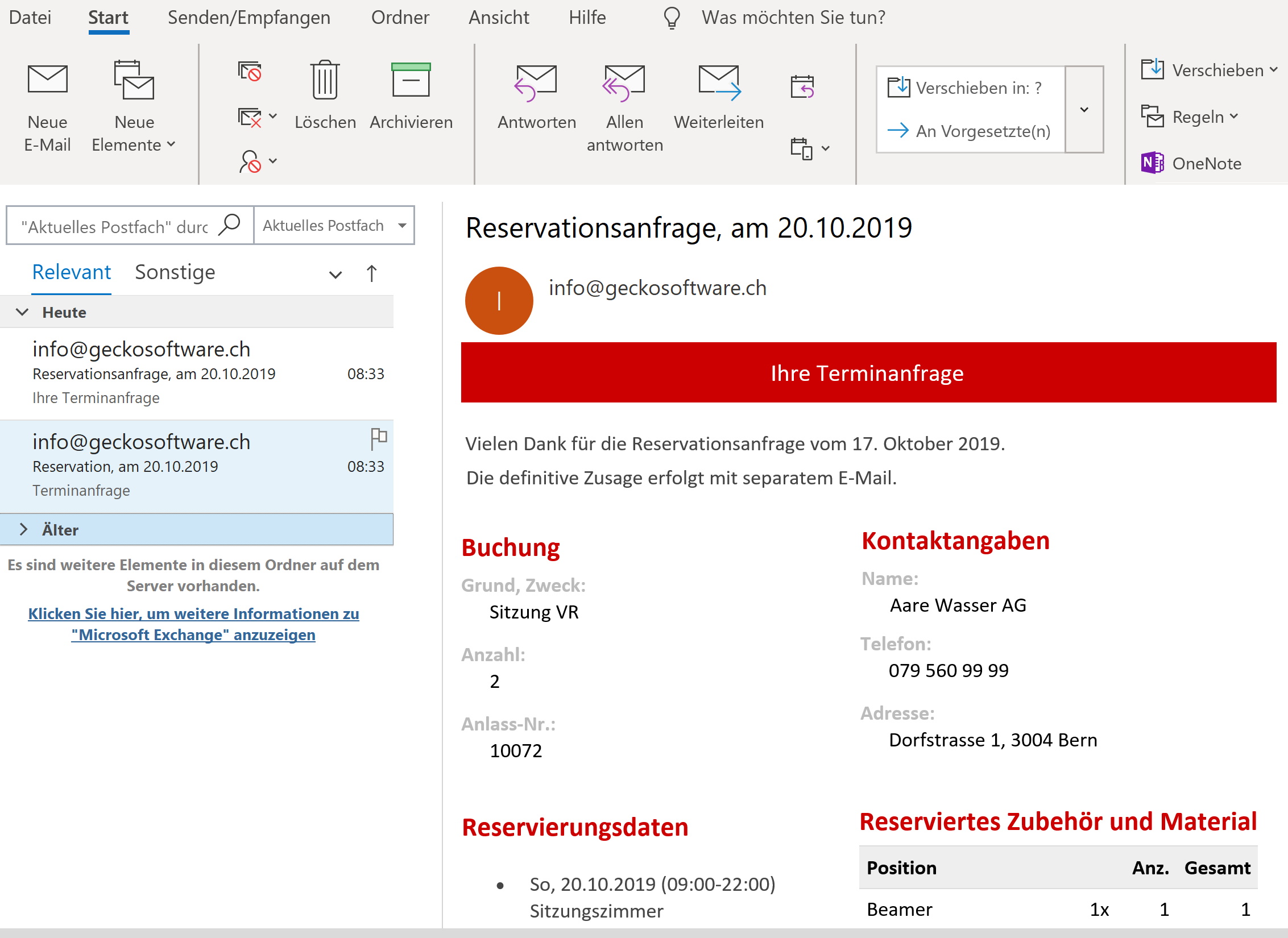Screen dimensions: 1288x938
Task: Switch to the Sonstige inbox tab
Action: [175, 272]
